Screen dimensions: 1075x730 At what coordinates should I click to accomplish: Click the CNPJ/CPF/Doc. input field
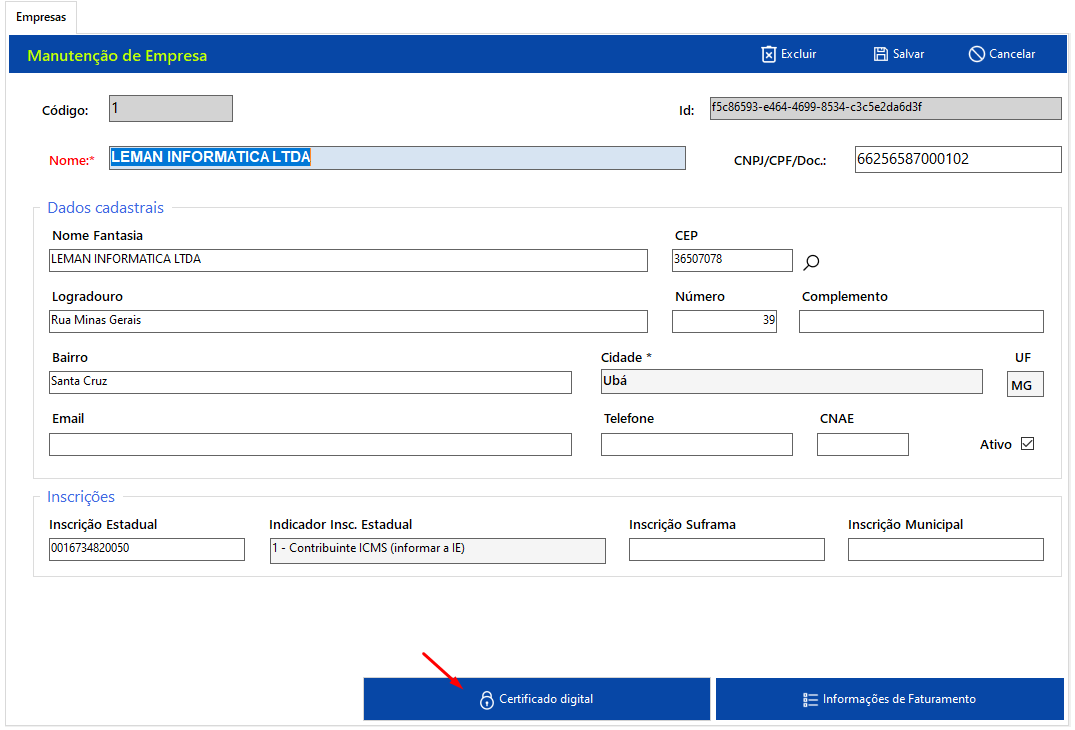click(958, 159)
